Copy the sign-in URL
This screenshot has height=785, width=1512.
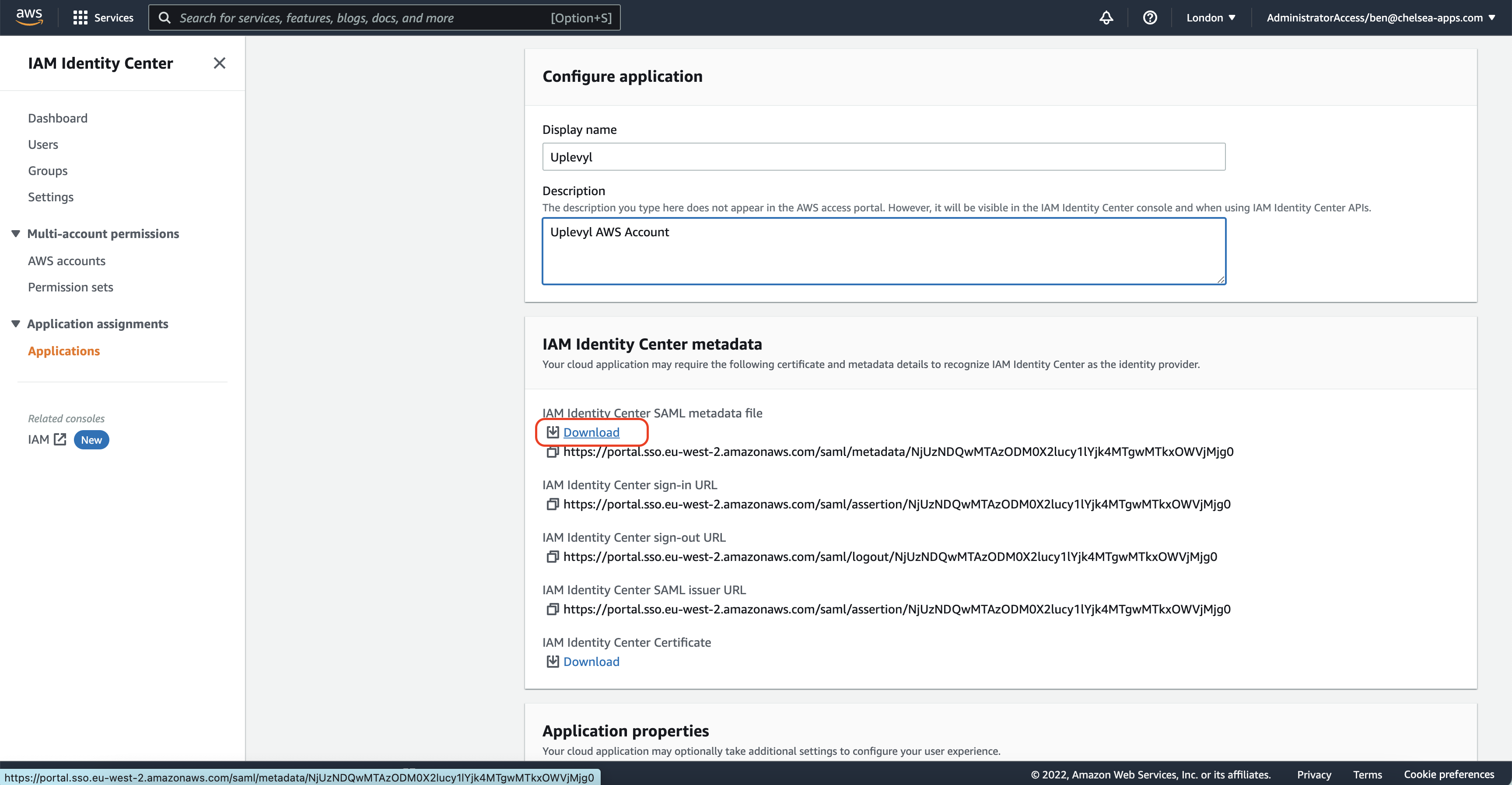[552, 505]
